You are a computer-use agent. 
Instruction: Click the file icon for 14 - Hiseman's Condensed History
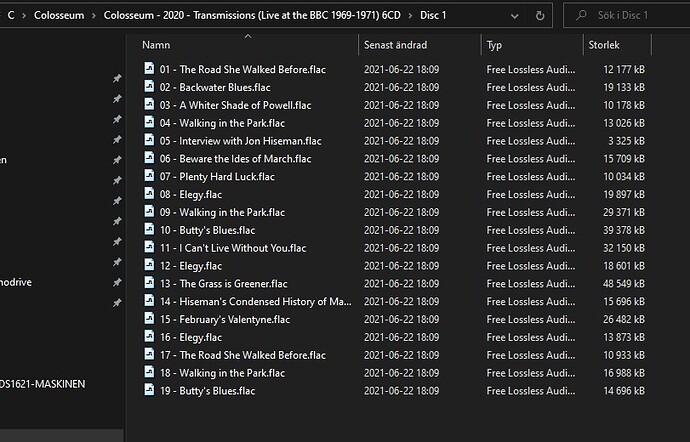tap(150, 300)
